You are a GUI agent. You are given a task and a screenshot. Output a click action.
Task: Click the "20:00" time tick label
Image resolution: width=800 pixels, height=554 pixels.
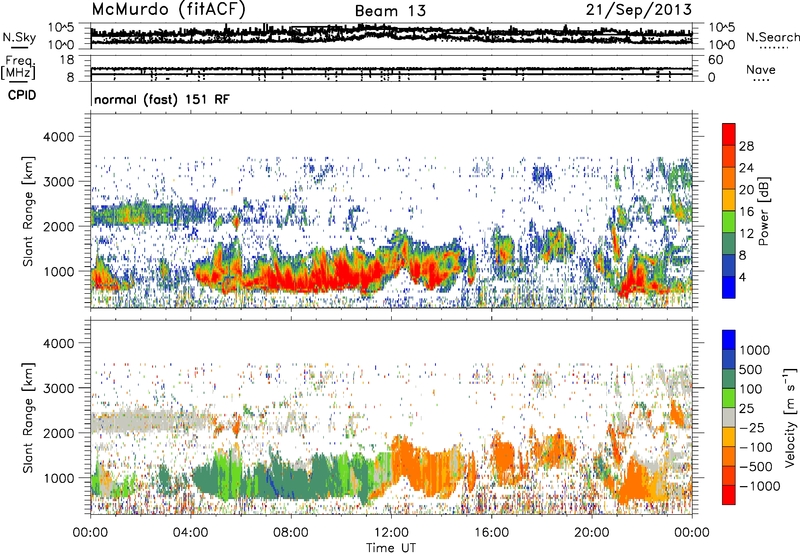(x=591, y=533)
